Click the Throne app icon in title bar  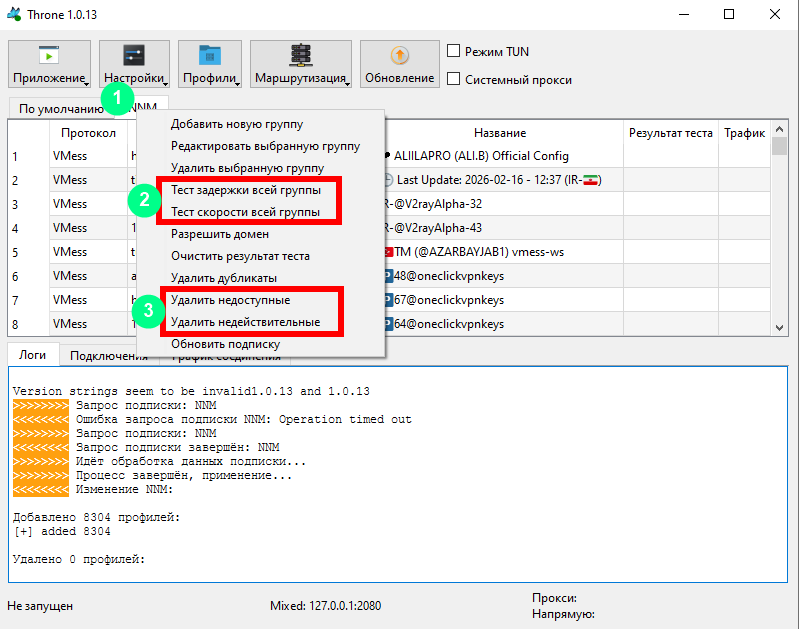(14, 15)
